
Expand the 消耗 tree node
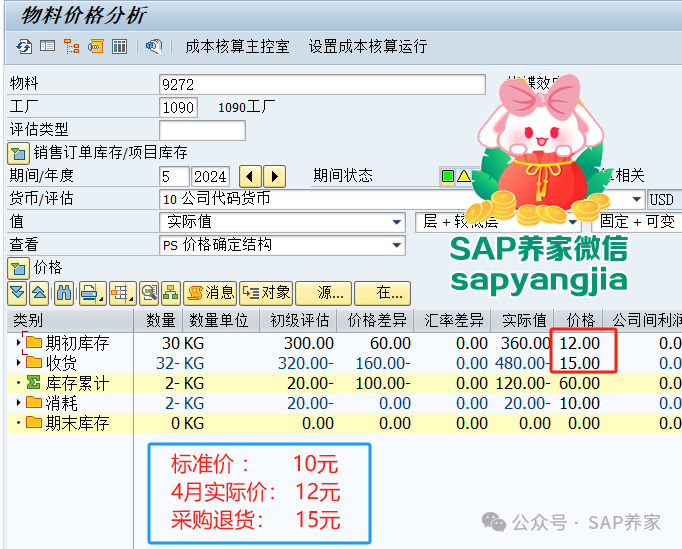click(18, 402)
